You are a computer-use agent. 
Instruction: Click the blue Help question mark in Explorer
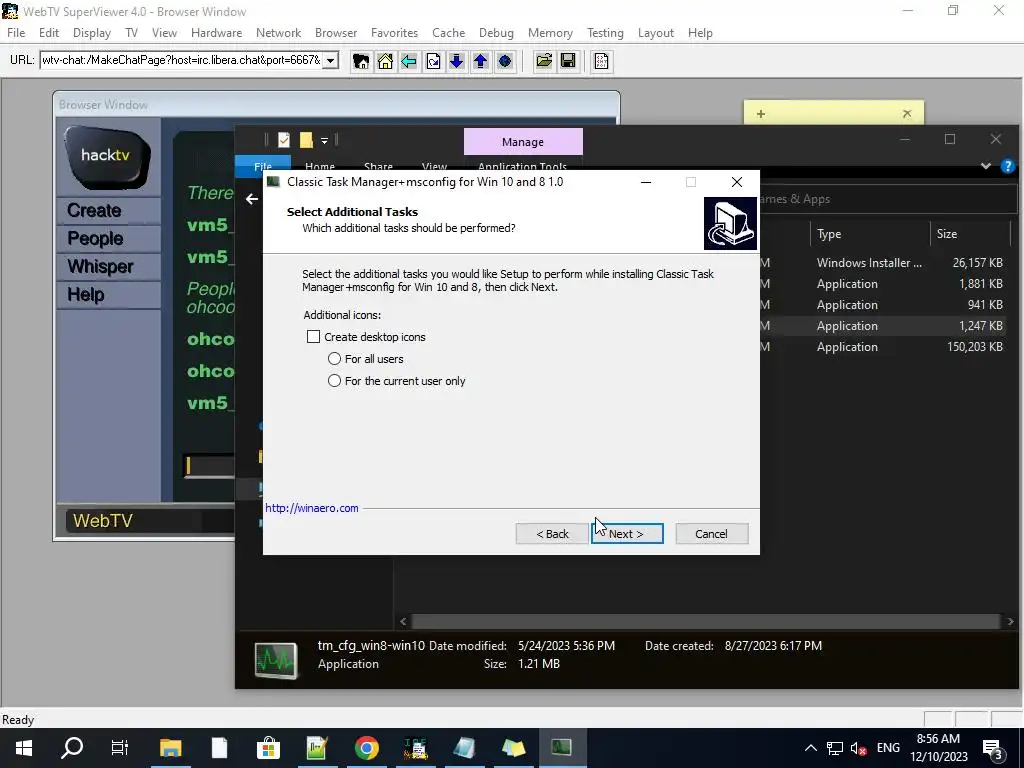point(1008,166)
